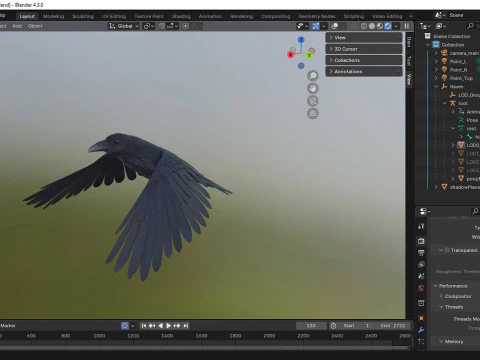The width and height of the screenshot is (480, 360).
Task: Click the green Y axis gizmo
Action: [309, 55]
